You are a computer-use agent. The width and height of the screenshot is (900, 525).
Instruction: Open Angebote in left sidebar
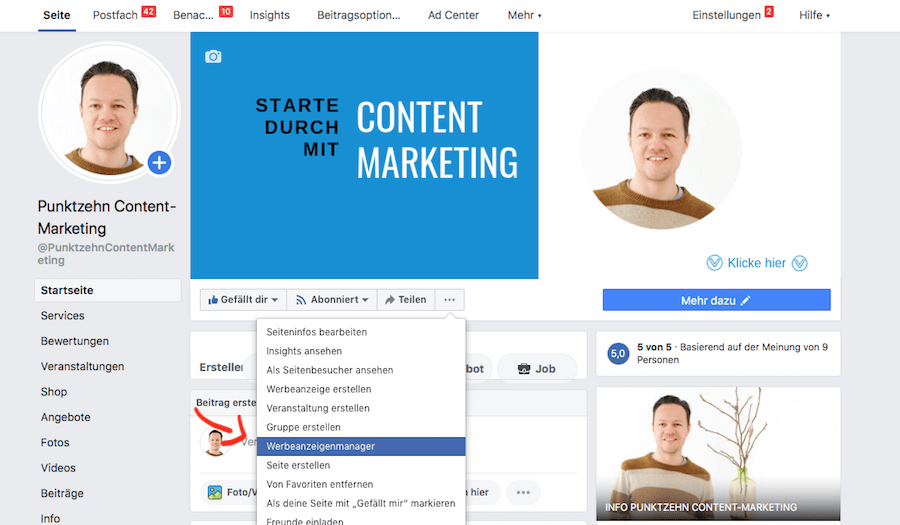tap(65, 417)
